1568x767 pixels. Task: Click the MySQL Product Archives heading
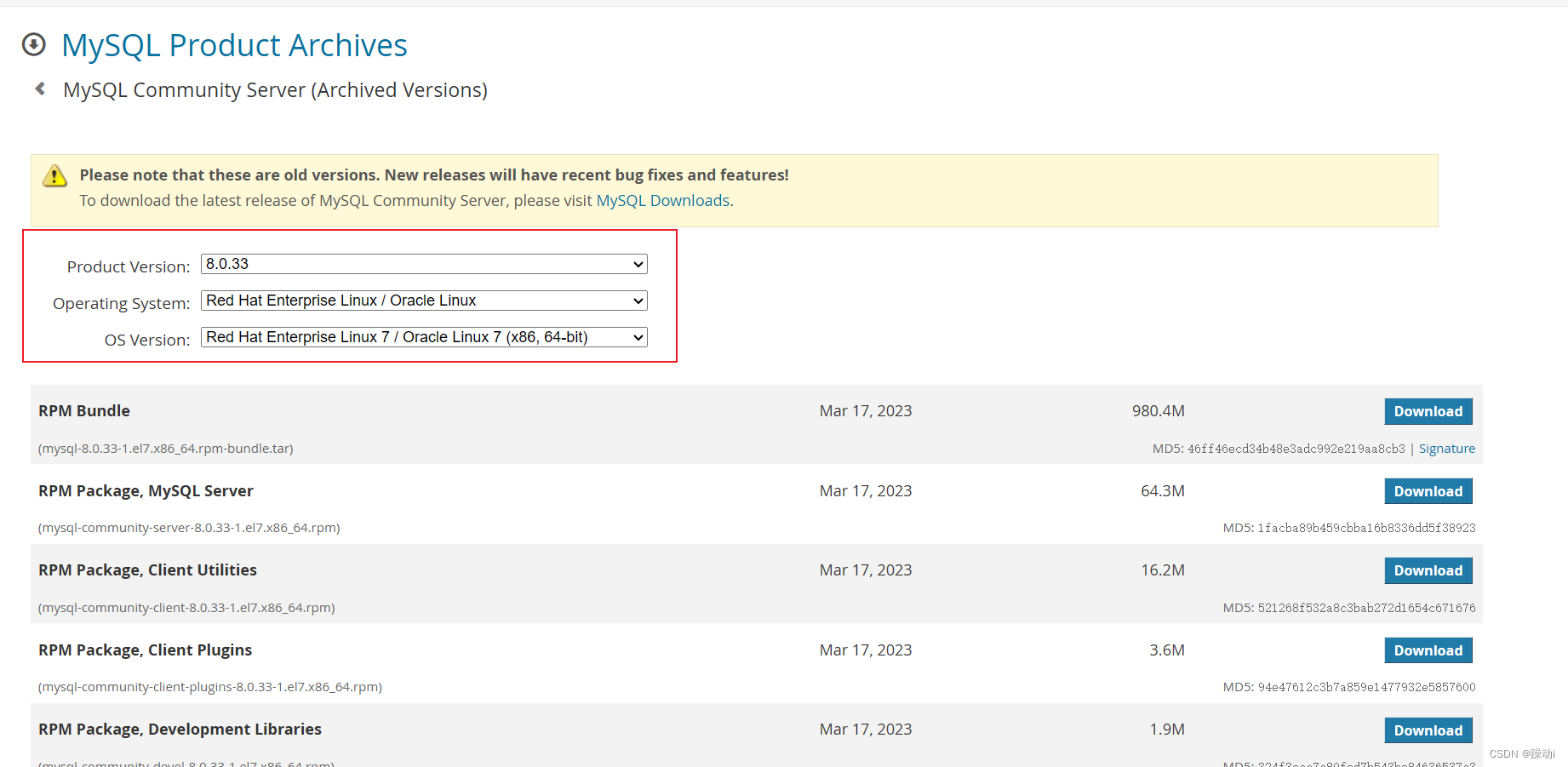tap(234, 44)
